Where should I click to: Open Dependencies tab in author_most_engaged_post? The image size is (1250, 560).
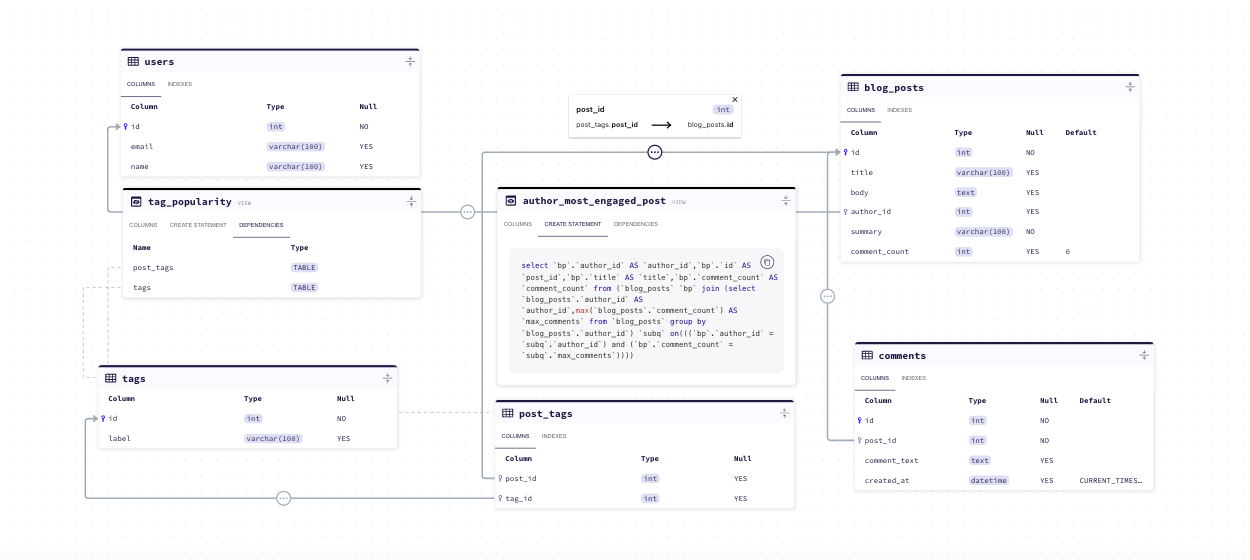tap(636, 224)
